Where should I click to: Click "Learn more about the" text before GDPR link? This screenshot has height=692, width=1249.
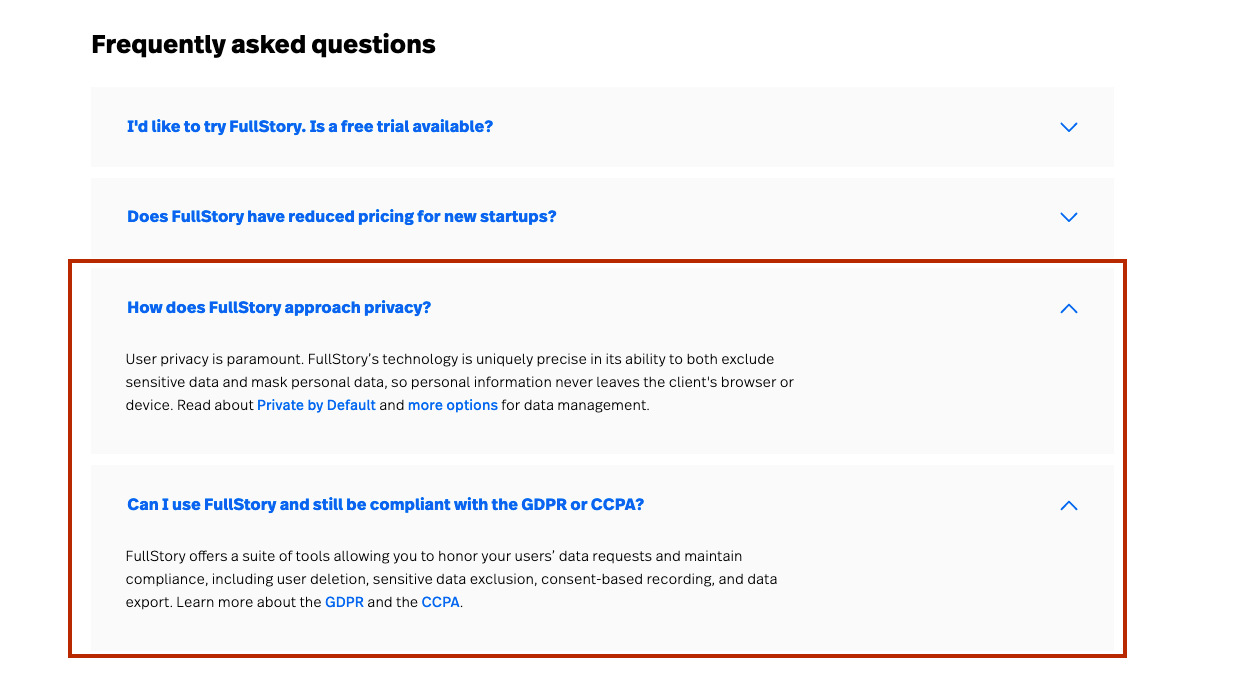pyautogui.click(x=249, y=602)
